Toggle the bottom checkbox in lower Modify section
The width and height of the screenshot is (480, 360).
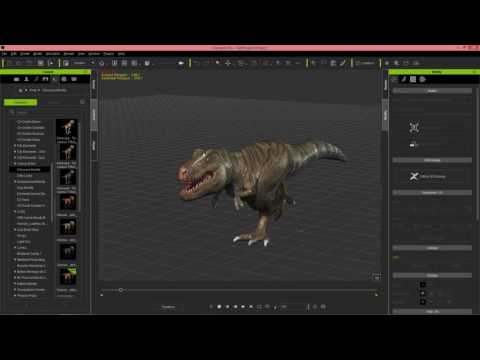[x=423, y=302]
